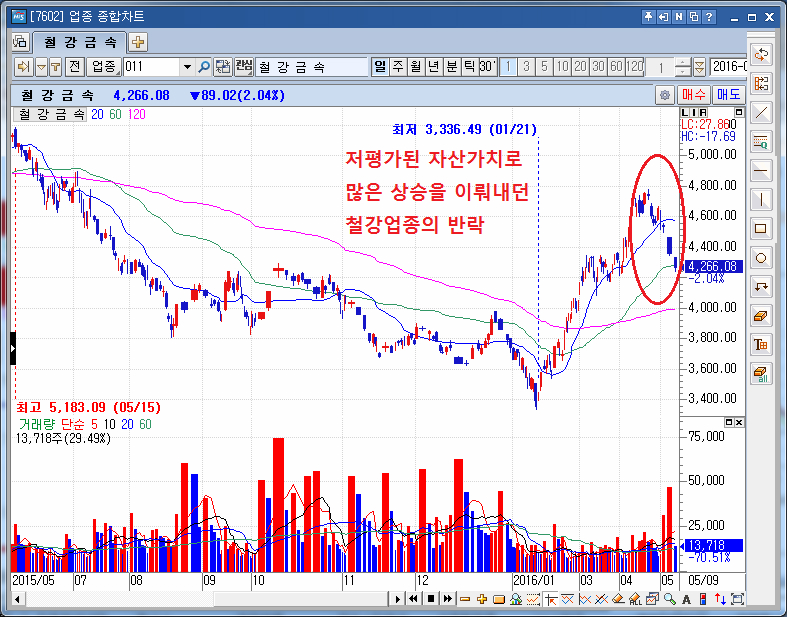This screenshot has width=787, height=617.
Task: Switch chart period to weekly (주)
Action: tap(398, 67)
